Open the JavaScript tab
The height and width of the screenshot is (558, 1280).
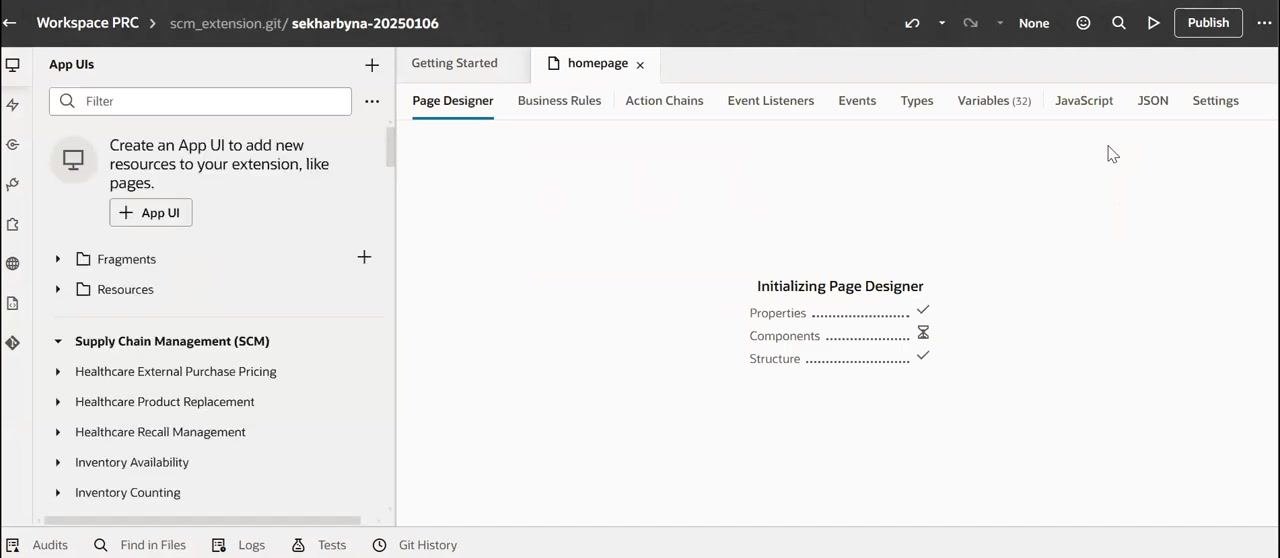1084,100
